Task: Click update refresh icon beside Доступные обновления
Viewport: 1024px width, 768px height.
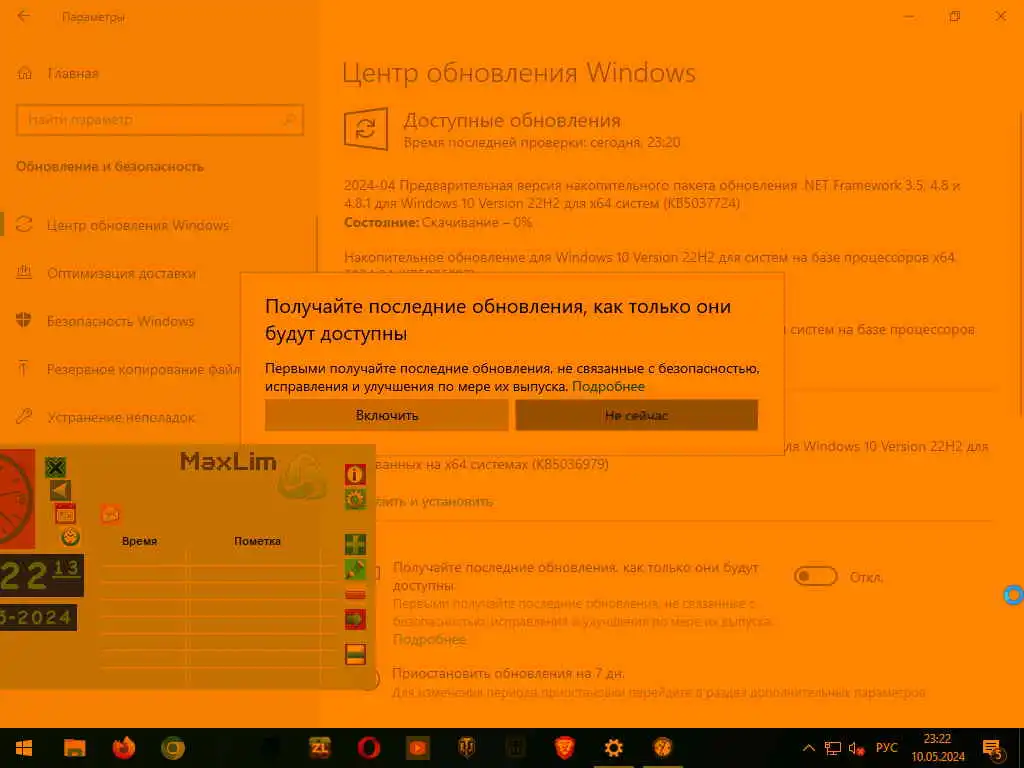Action: [x=366, y=129]
